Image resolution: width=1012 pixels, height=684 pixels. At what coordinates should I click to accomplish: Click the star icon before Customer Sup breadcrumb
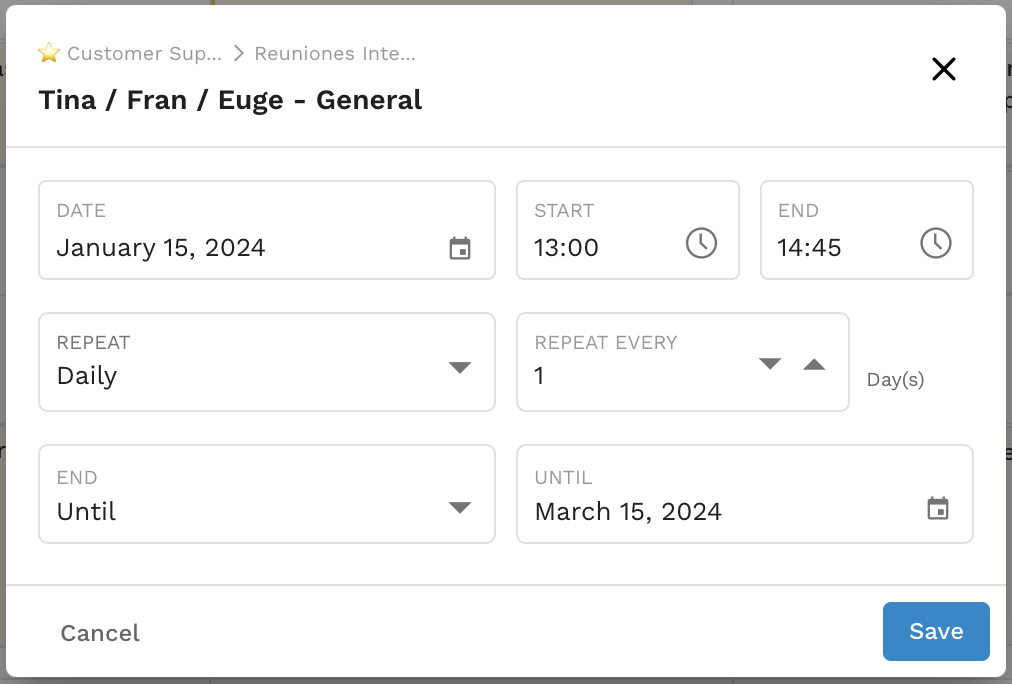pyautogui.click(x=48, y=53)
